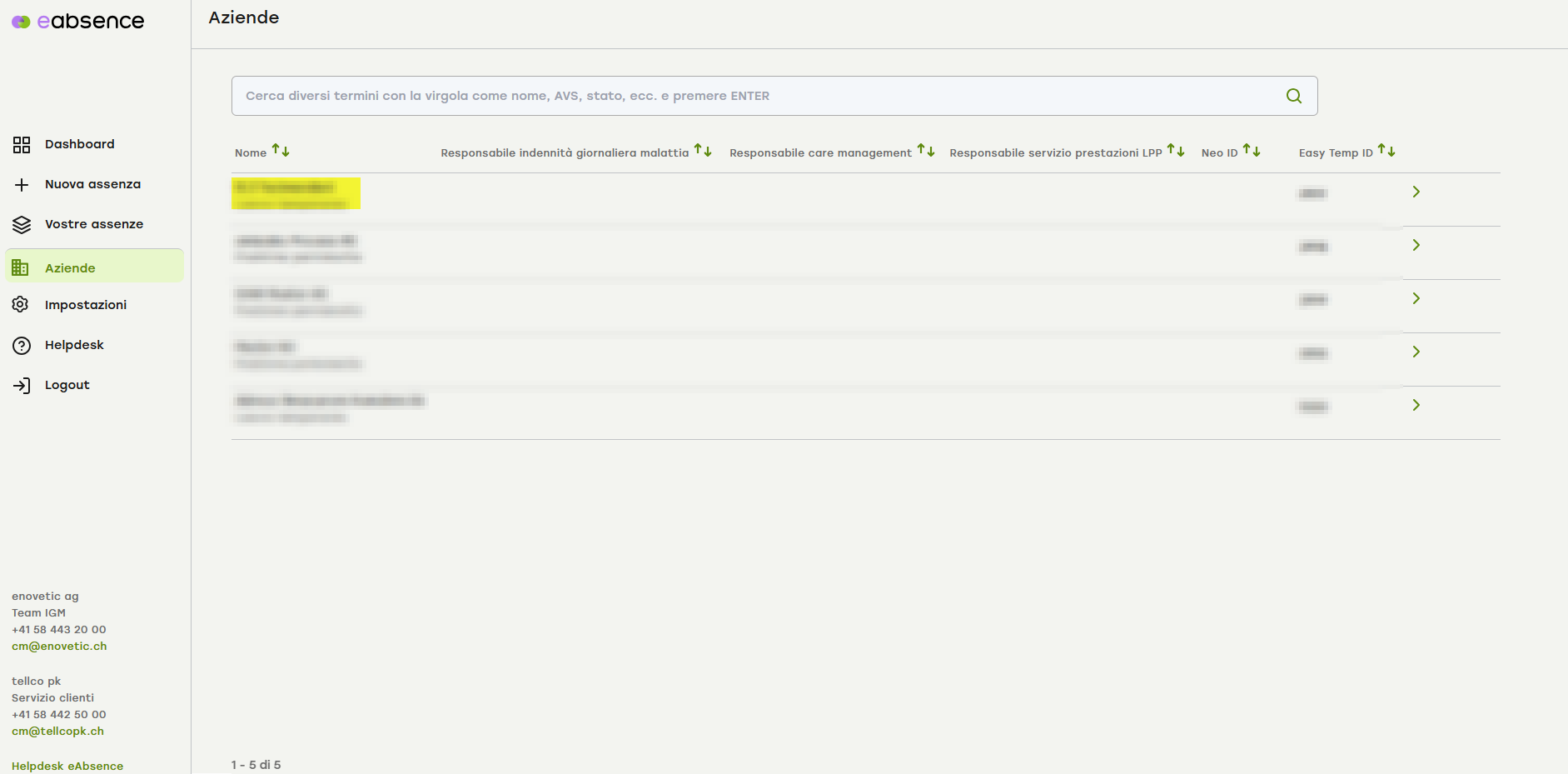Sort by Responsabile care management
1568x774 pixels.
click(926, 151)
